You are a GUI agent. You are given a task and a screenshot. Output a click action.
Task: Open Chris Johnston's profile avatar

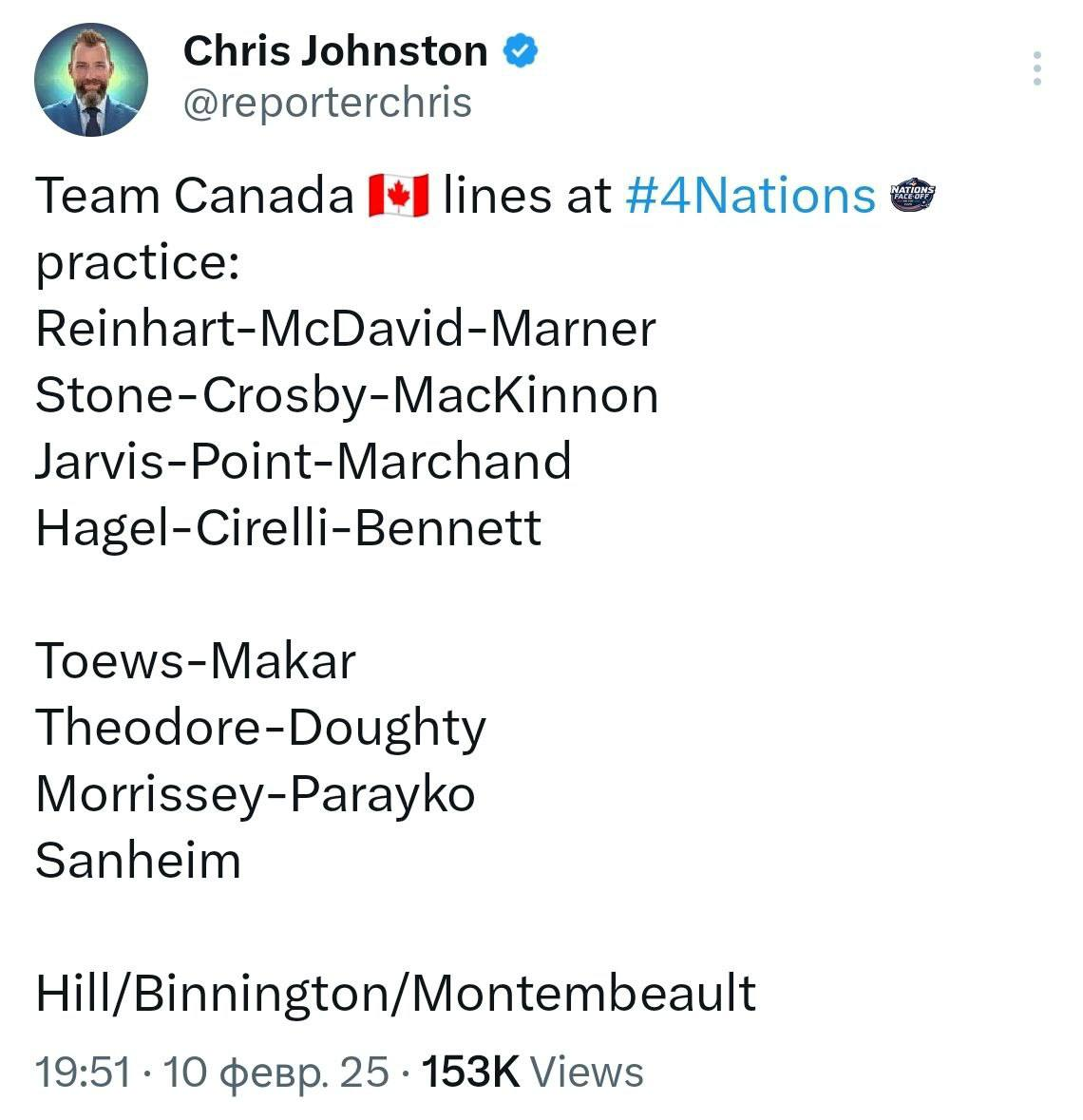pos(91,80)
